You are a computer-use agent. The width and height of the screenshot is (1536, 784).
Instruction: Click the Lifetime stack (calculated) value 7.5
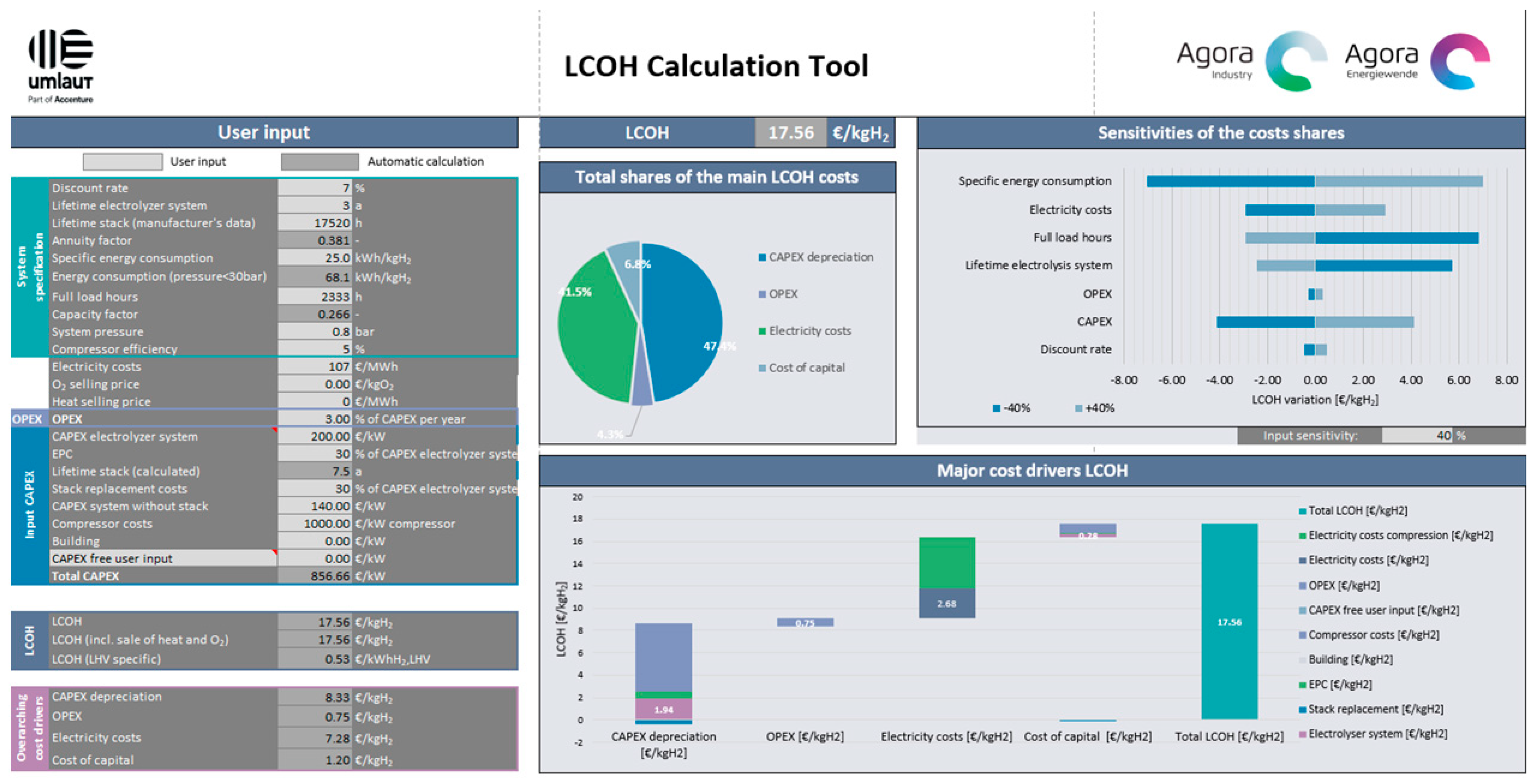(x=314, y=471)
